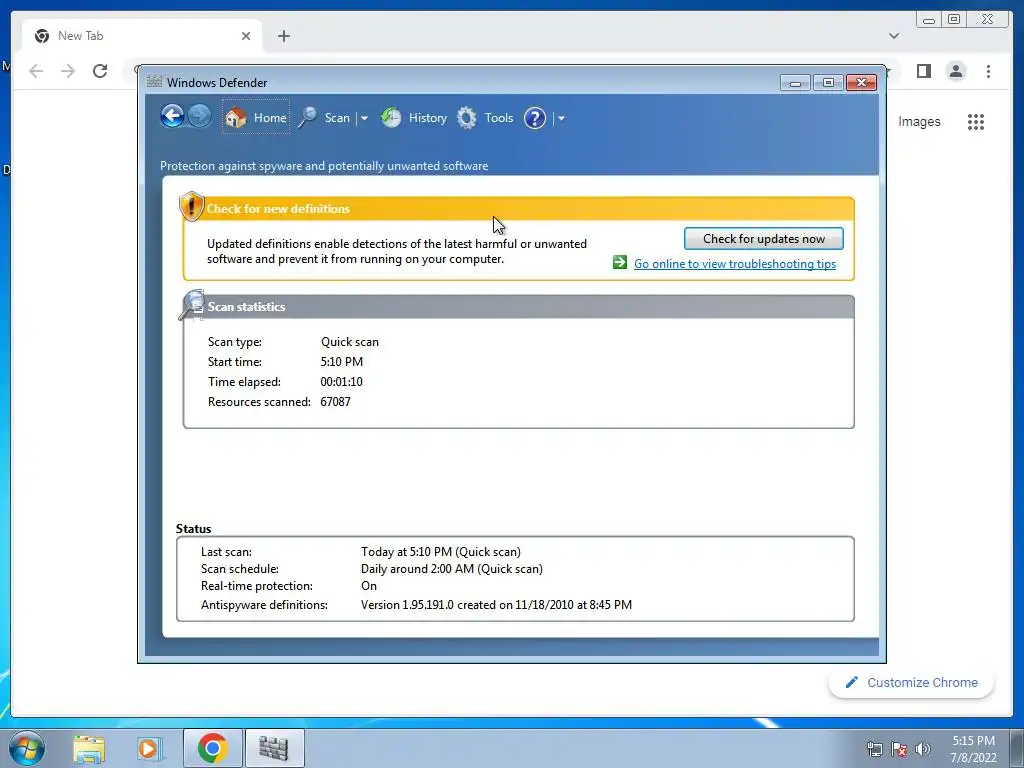Close the New Tab tab in Chrome
1024x768 pixels.
tap(246, 36)
